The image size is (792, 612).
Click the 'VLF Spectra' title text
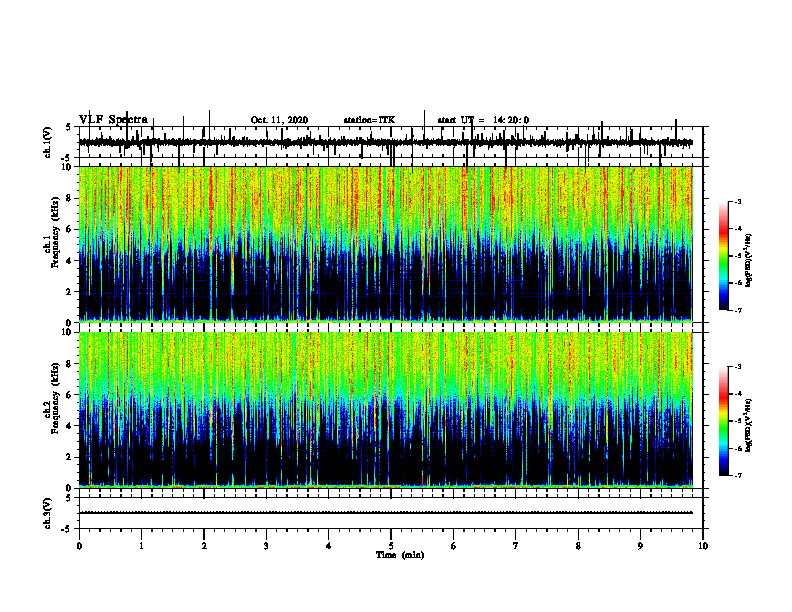pos(113,120)
